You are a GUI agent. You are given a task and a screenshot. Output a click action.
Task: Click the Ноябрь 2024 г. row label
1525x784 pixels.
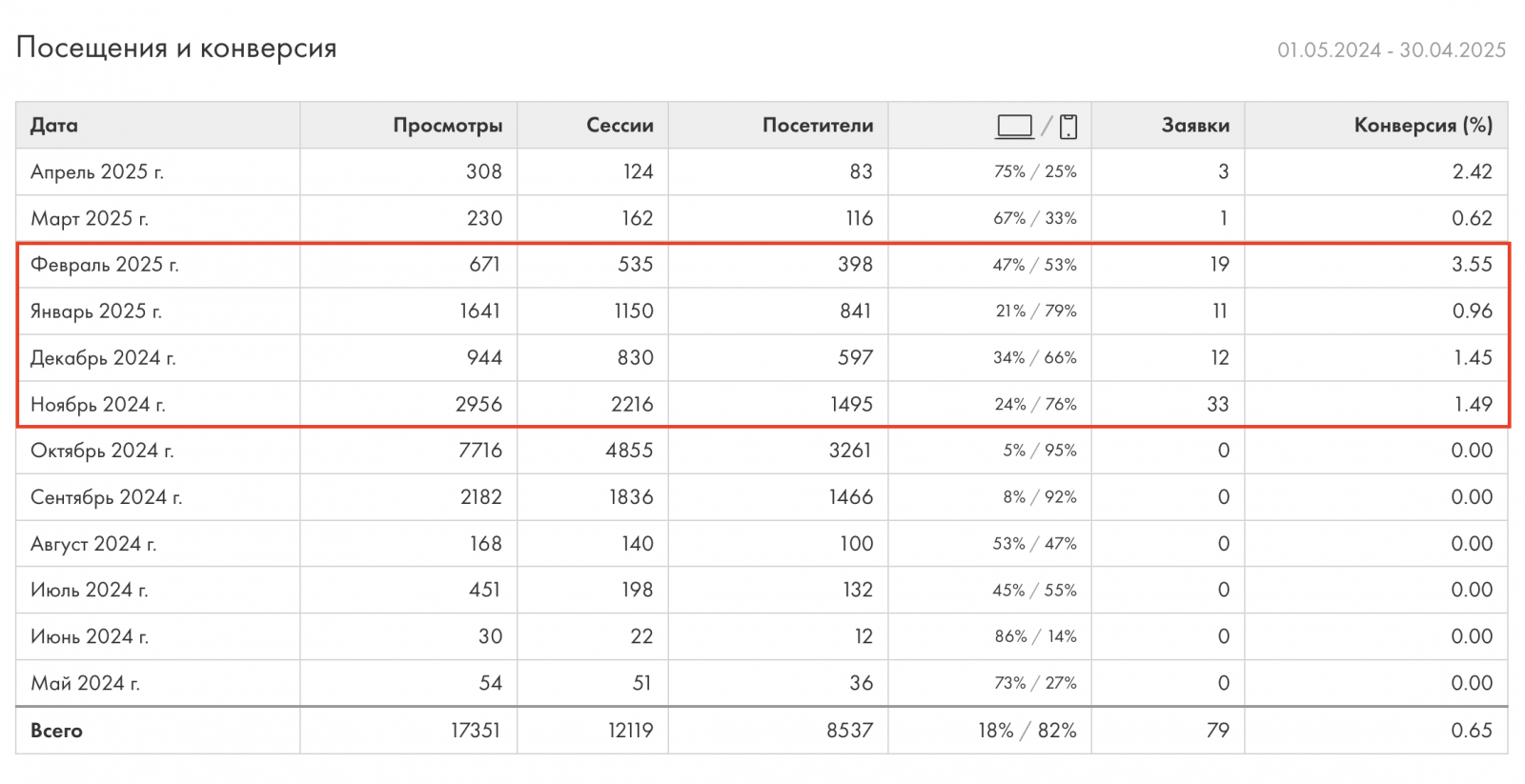pyautogui.click(x=98, y=405)
